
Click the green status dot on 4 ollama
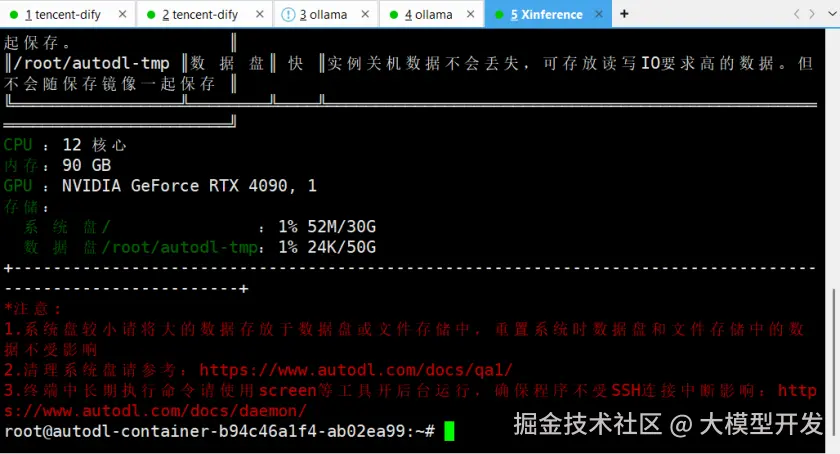[x=394, y=15]
